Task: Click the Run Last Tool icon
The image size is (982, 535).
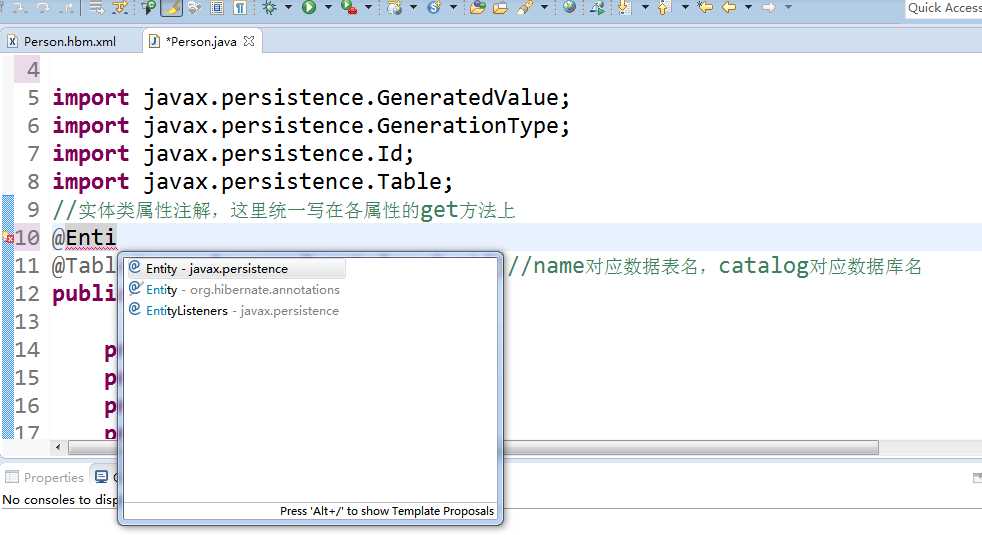Action: pos(349,8)
